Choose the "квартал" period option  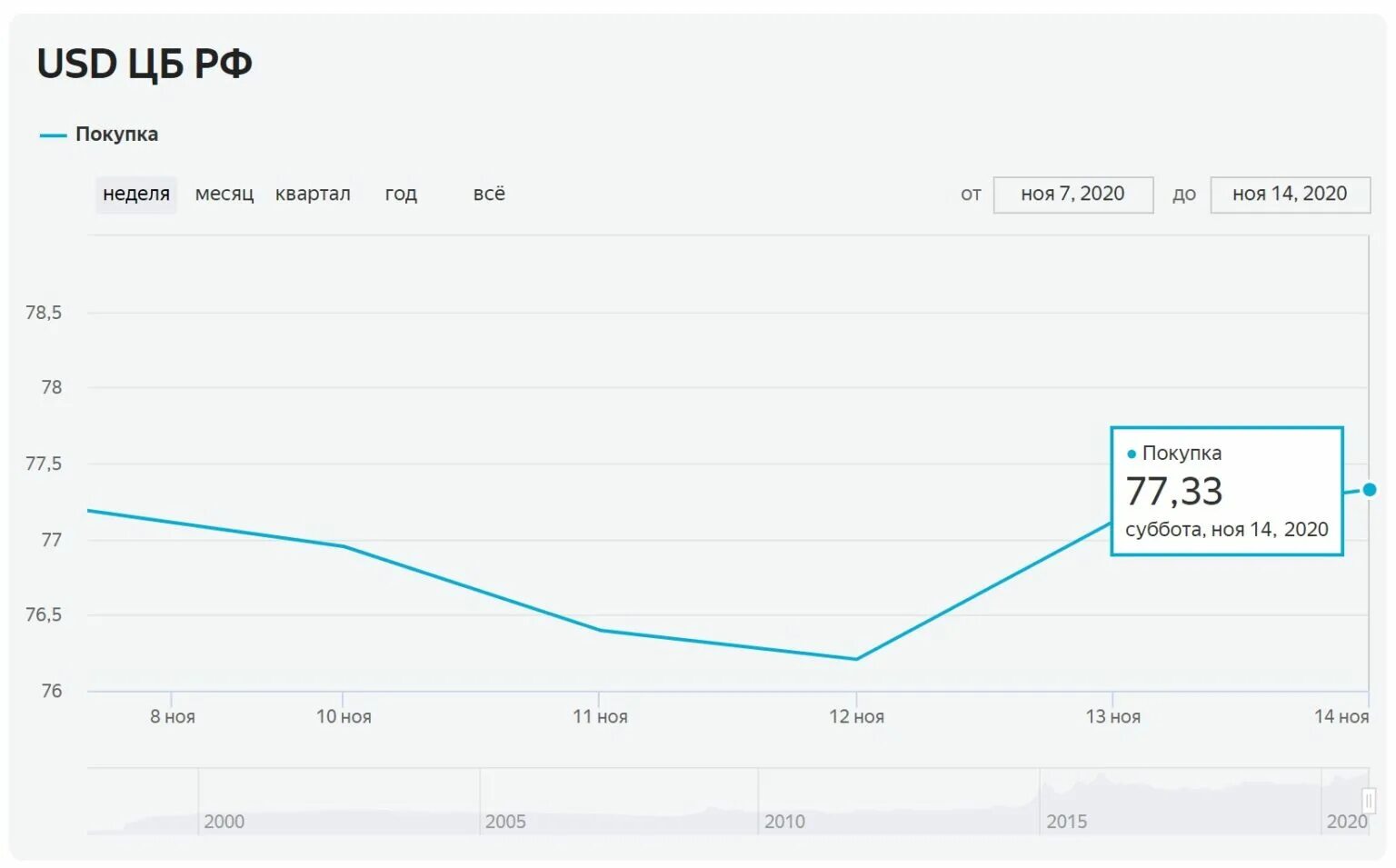pyautogui.click(x=313, y=195)
